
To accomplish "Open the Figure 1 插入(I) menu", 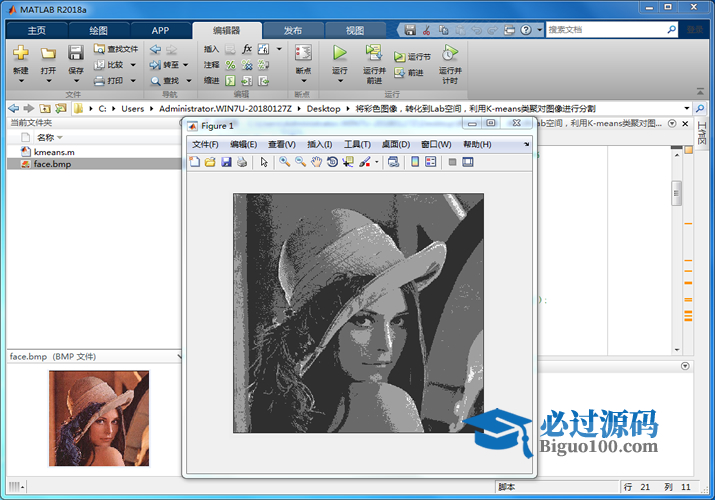I will (320, 144).
